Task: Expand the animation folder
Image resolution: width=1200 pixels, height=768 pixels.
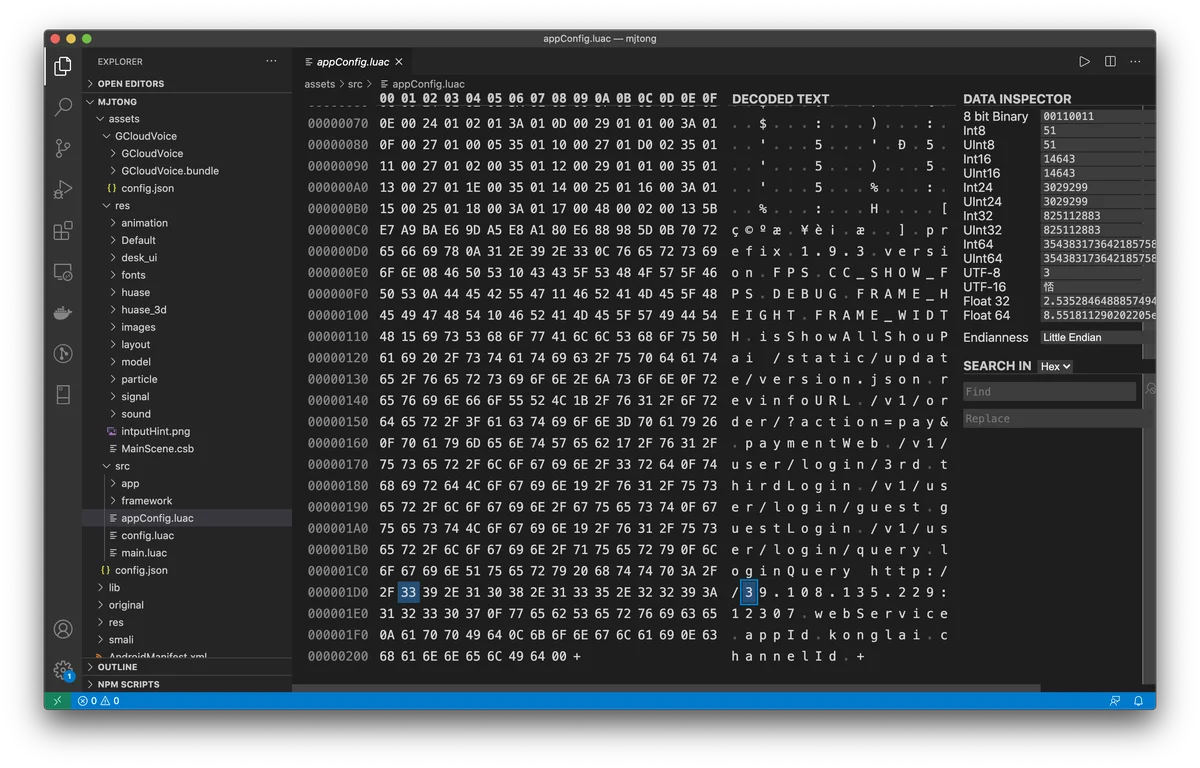Action: coord(144,223)
